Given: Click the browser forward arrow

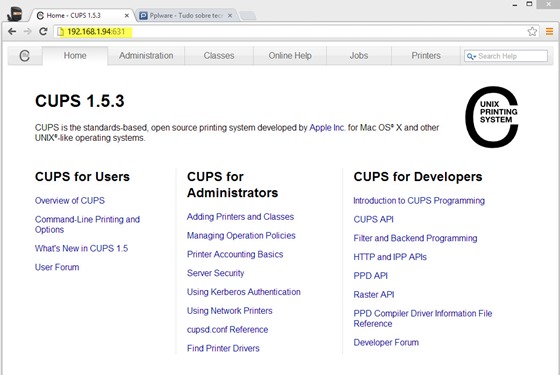Looking at the screenshot, I should click(28, 31).
